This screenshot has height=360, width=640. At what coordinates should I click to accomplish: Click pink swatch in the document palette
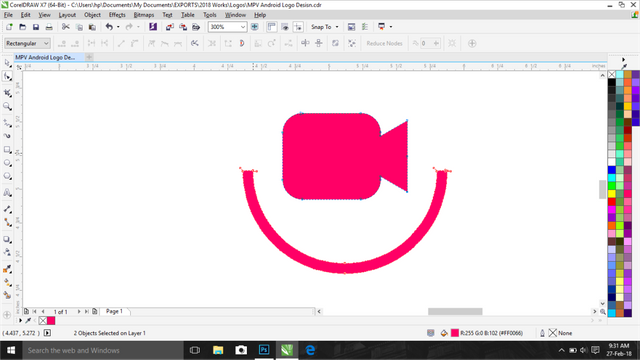(51, 321)
